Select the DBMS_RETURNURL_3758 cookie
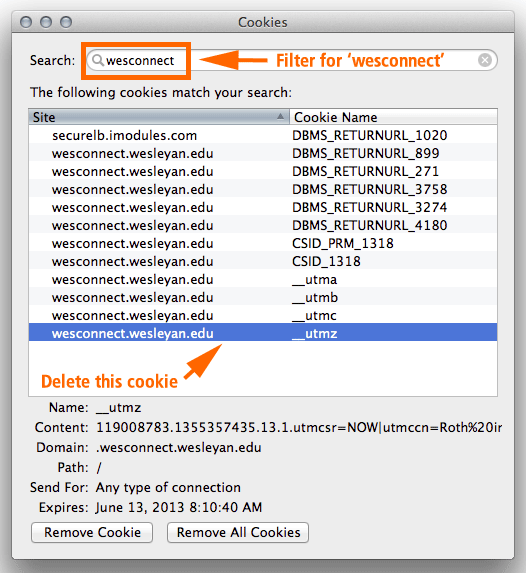The image size is (526, 573). pos(263,189)
